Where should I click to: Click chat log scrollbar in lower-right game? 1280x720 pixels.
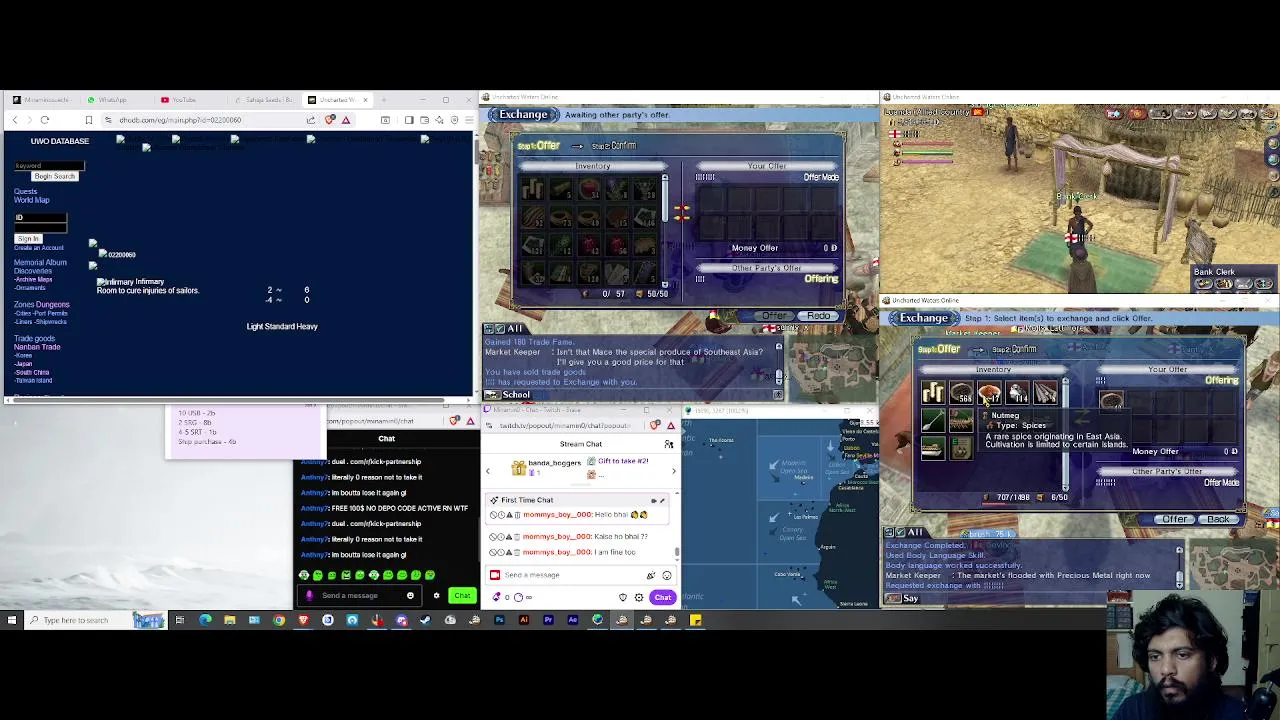click(1179, 566)
